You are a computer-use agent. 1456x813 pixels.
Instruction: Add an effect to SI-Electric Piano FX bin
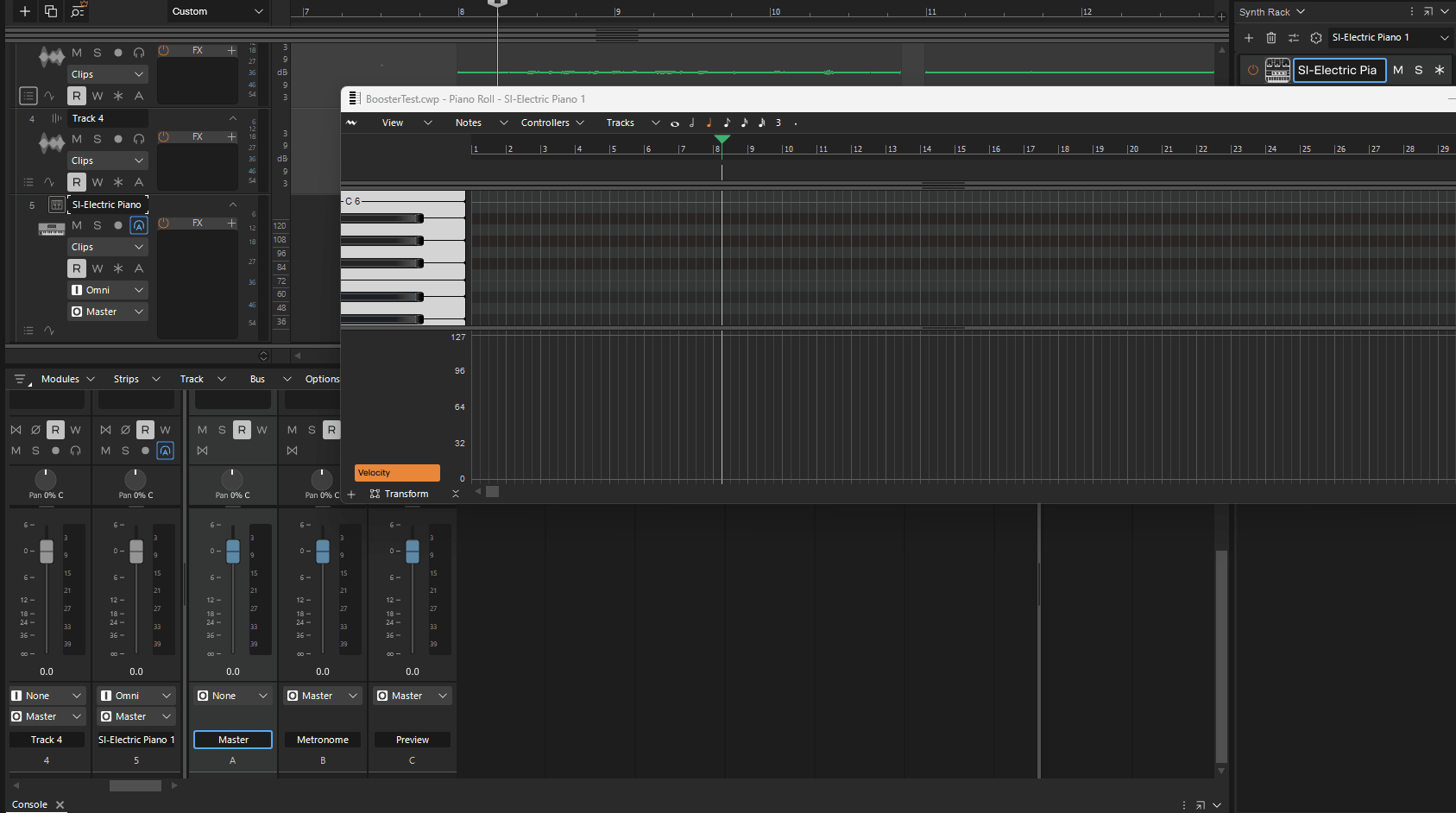tap(231, 224)
